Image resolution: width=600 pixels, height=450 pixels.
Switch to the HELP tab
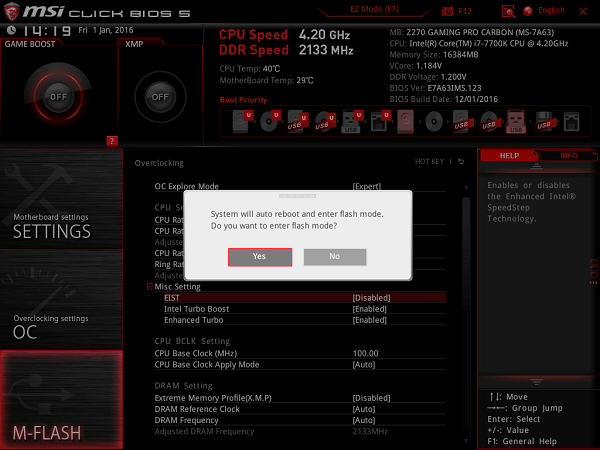[509, 155]
